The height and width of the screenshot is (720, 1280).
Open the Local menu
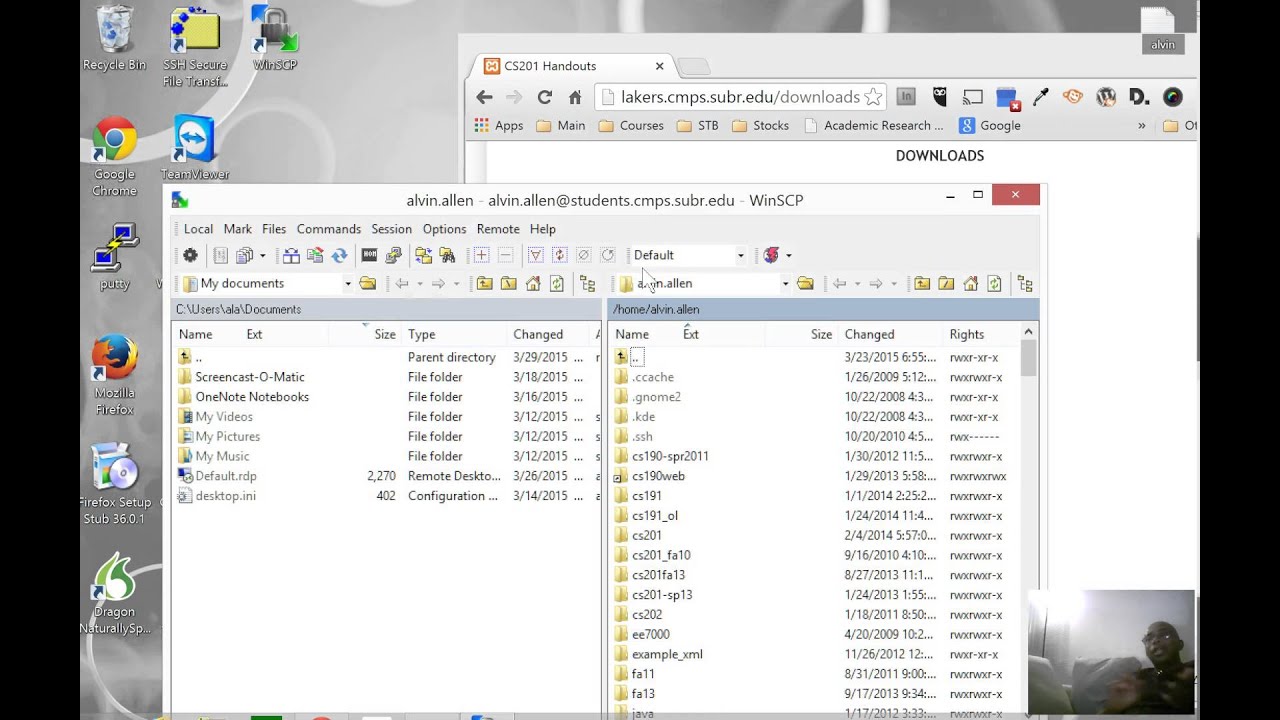[198, 229]
